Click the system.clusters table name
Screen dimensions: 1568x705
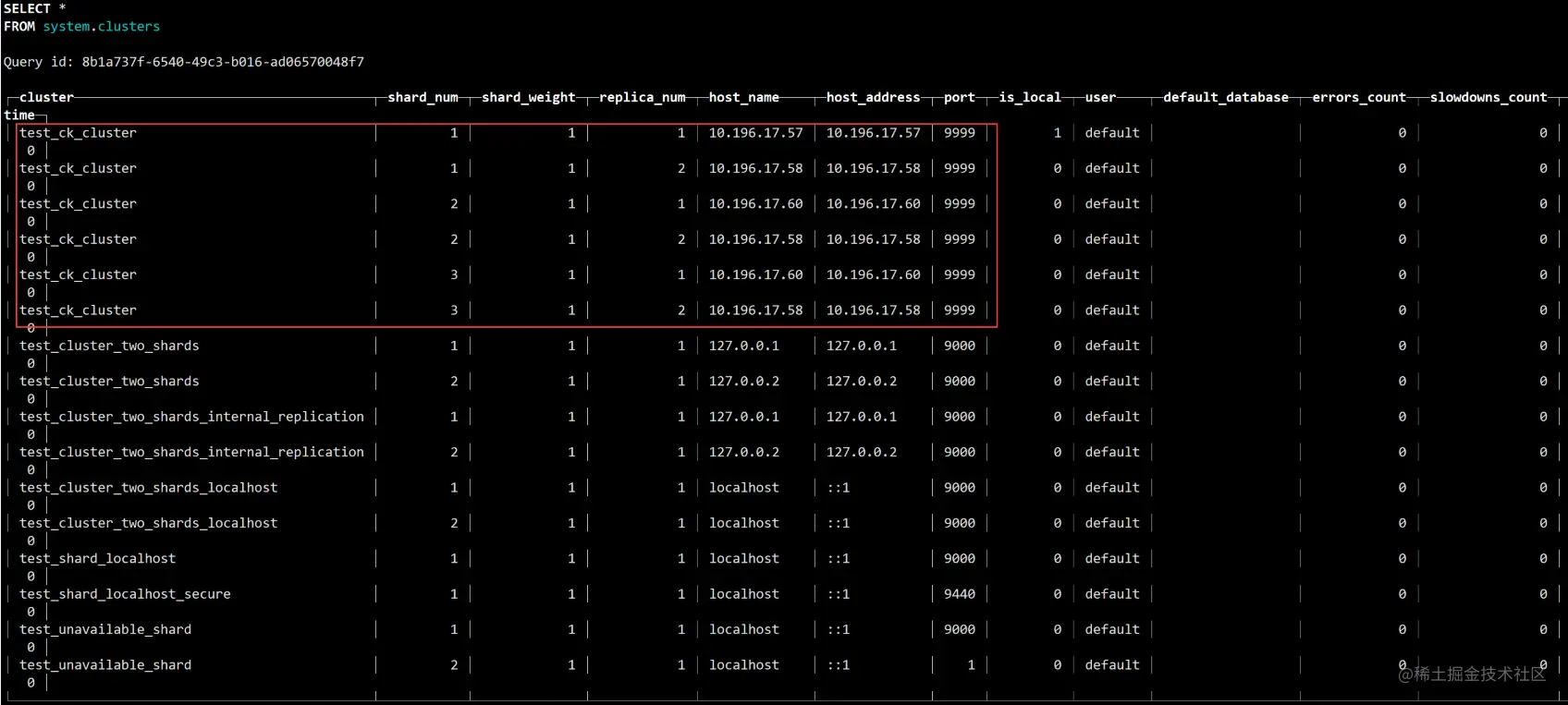[102, 27]
